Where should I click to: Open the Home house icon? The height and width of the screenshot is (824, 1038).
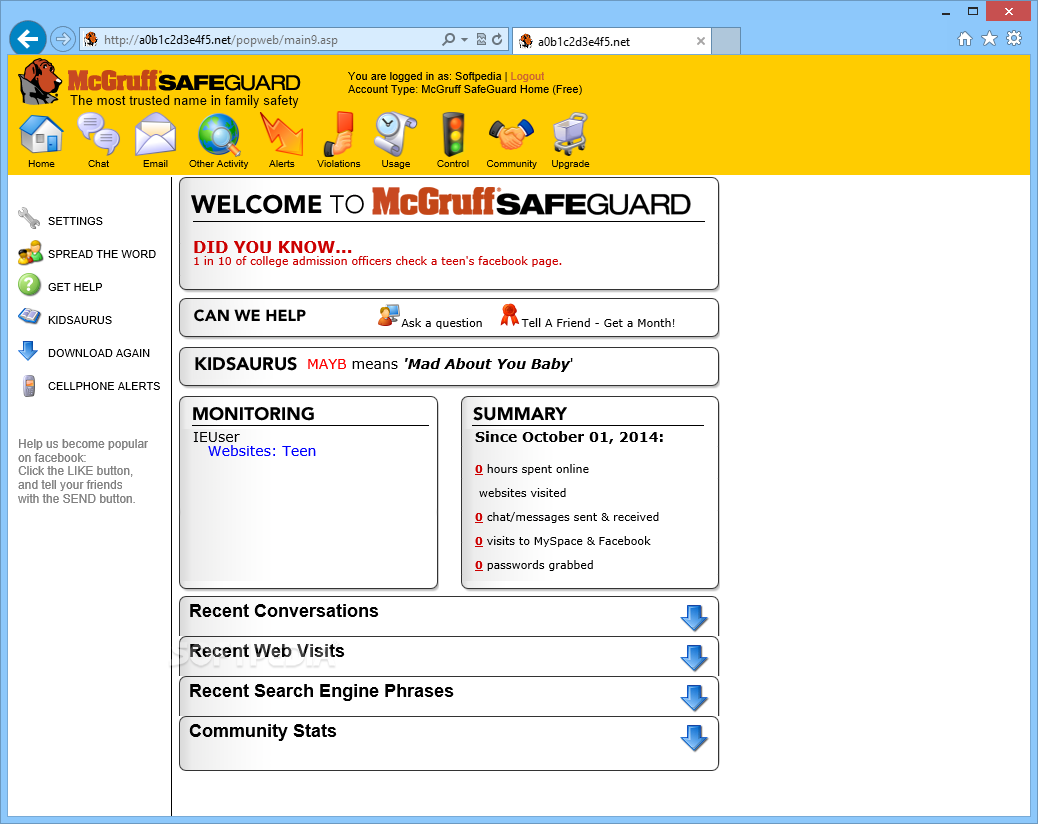41,134
